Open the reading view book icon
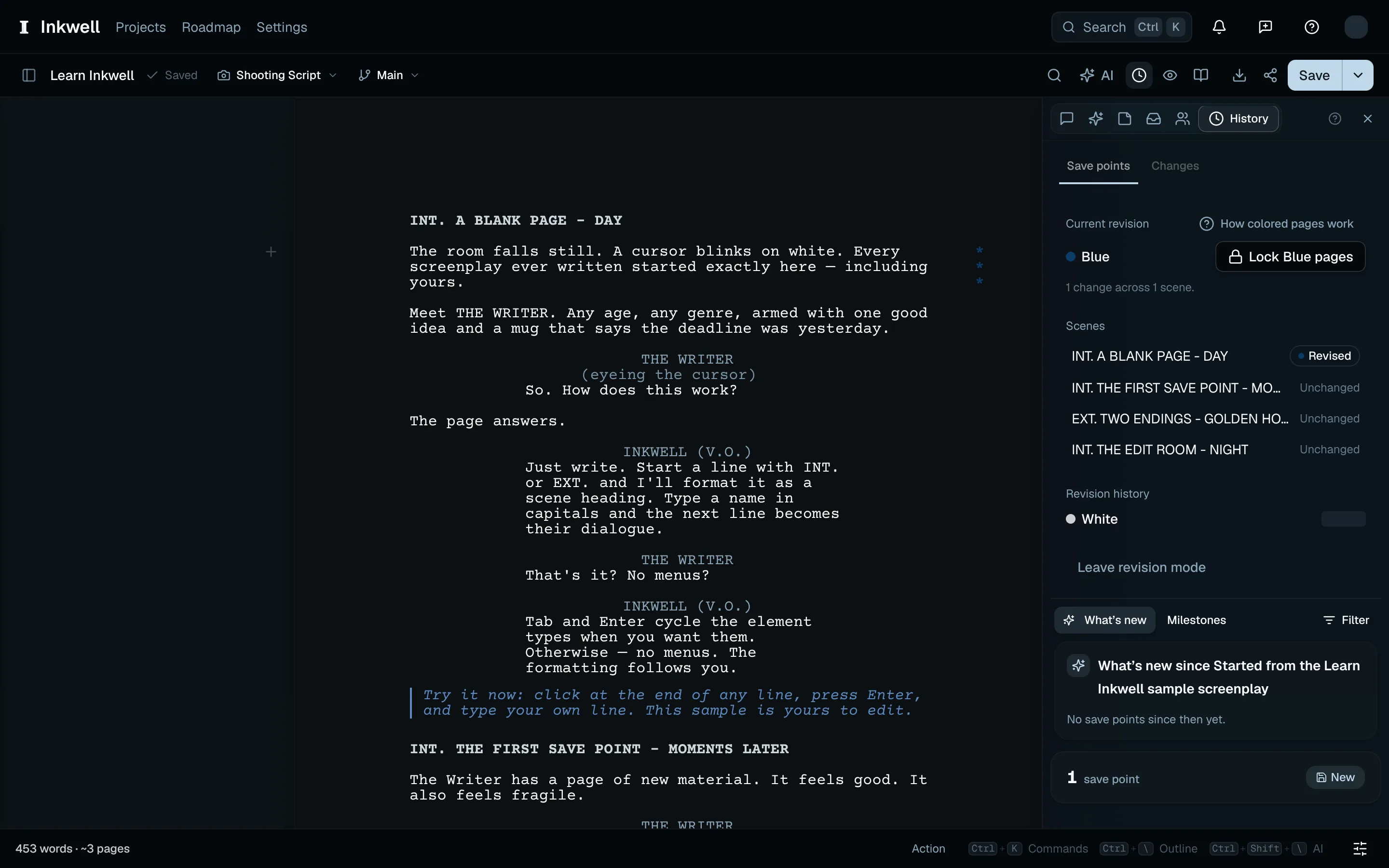Screen dimensions: 1389x868 click(x=1201, y=75)
